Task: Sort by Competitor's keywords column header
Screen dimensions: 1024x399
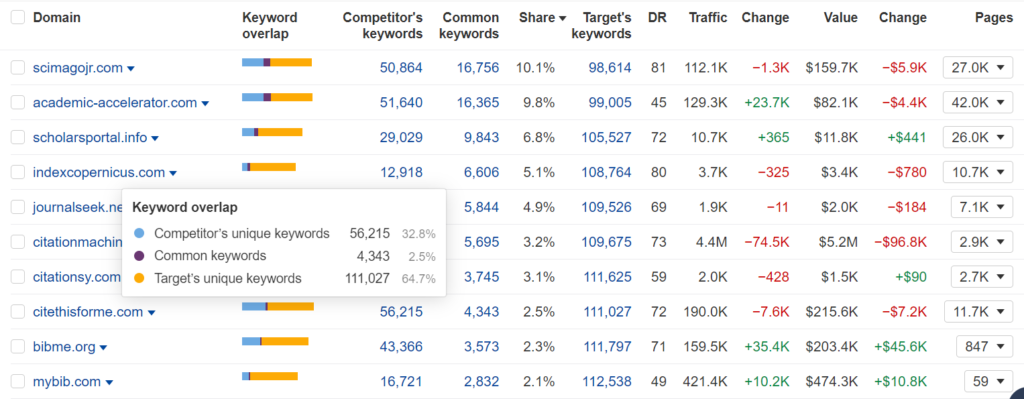Action: coord(383,25)
